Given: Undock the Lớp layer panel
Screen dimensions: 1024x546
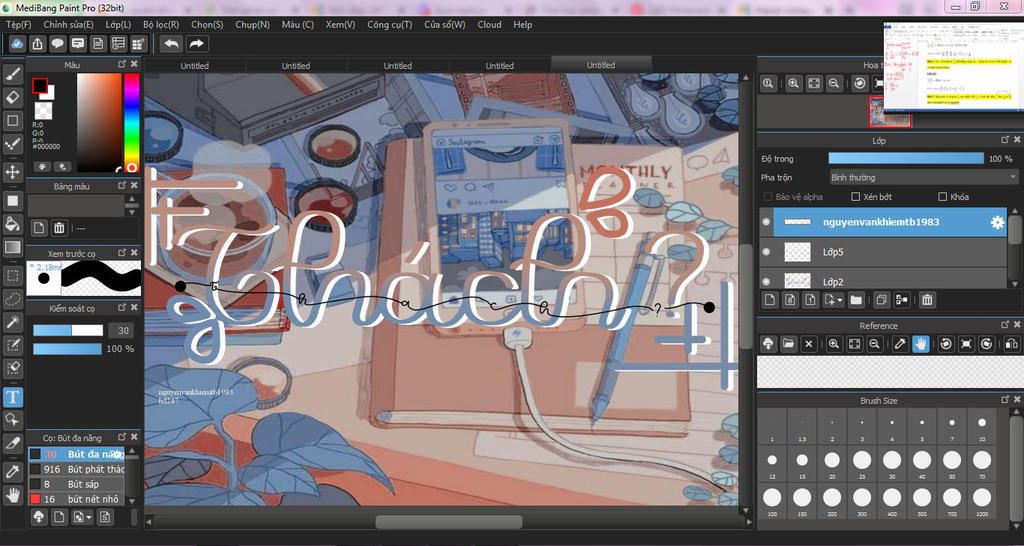Looking at the screenshot, I should point(1005,140).
